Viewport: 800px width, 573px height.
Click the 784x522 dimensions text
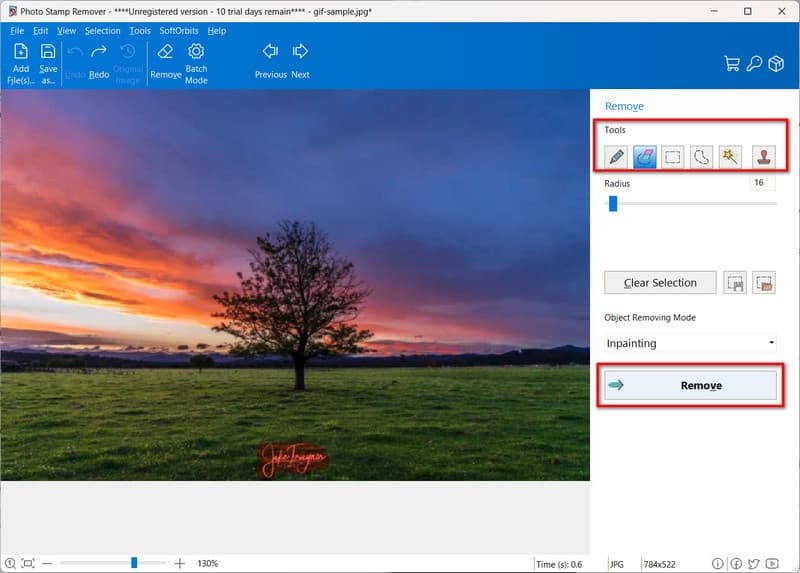tap(659, 564)
